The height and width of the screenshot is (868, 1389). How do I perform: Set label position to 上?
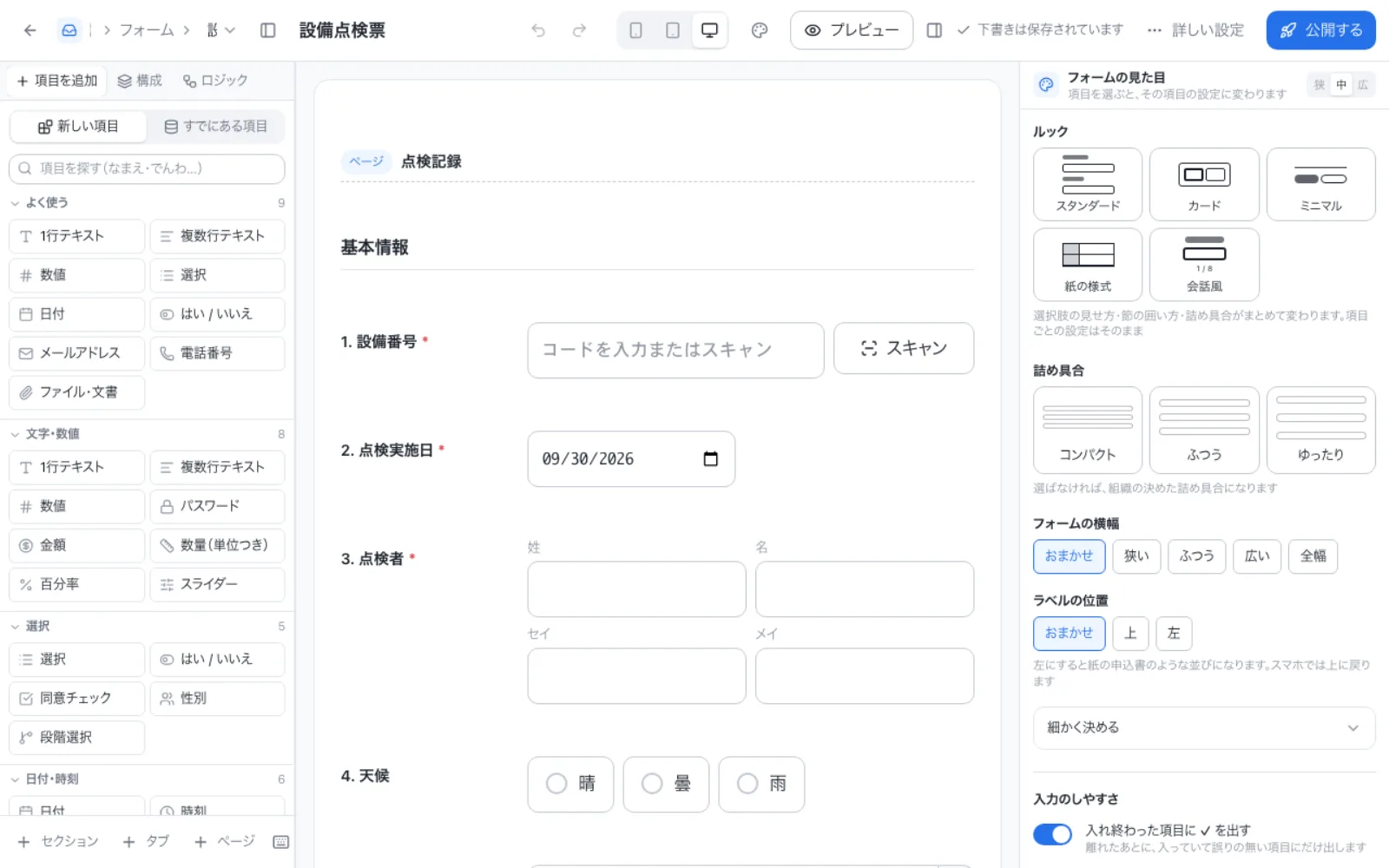point(1130,634)
